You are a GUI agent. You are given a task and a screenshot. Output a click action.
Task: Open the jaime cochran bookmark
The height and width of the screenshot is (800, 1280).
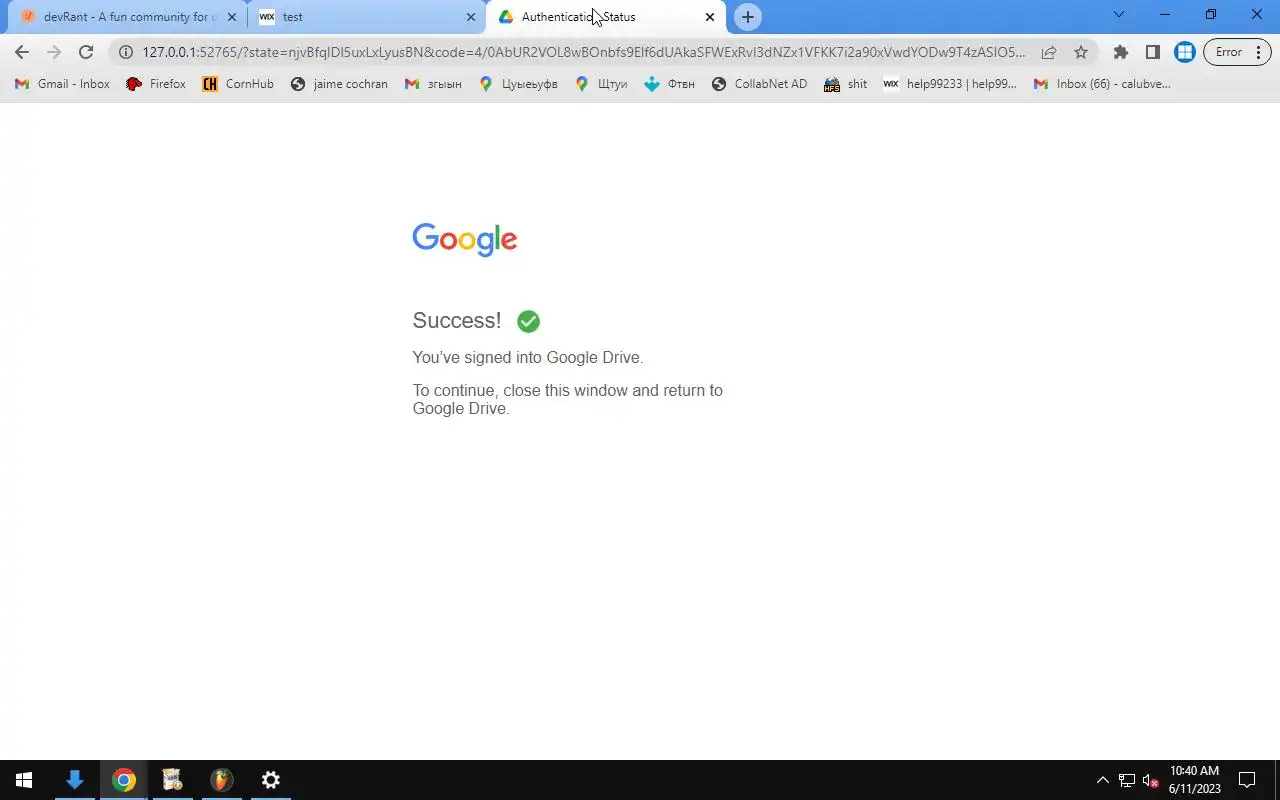(x=339, y=84)
